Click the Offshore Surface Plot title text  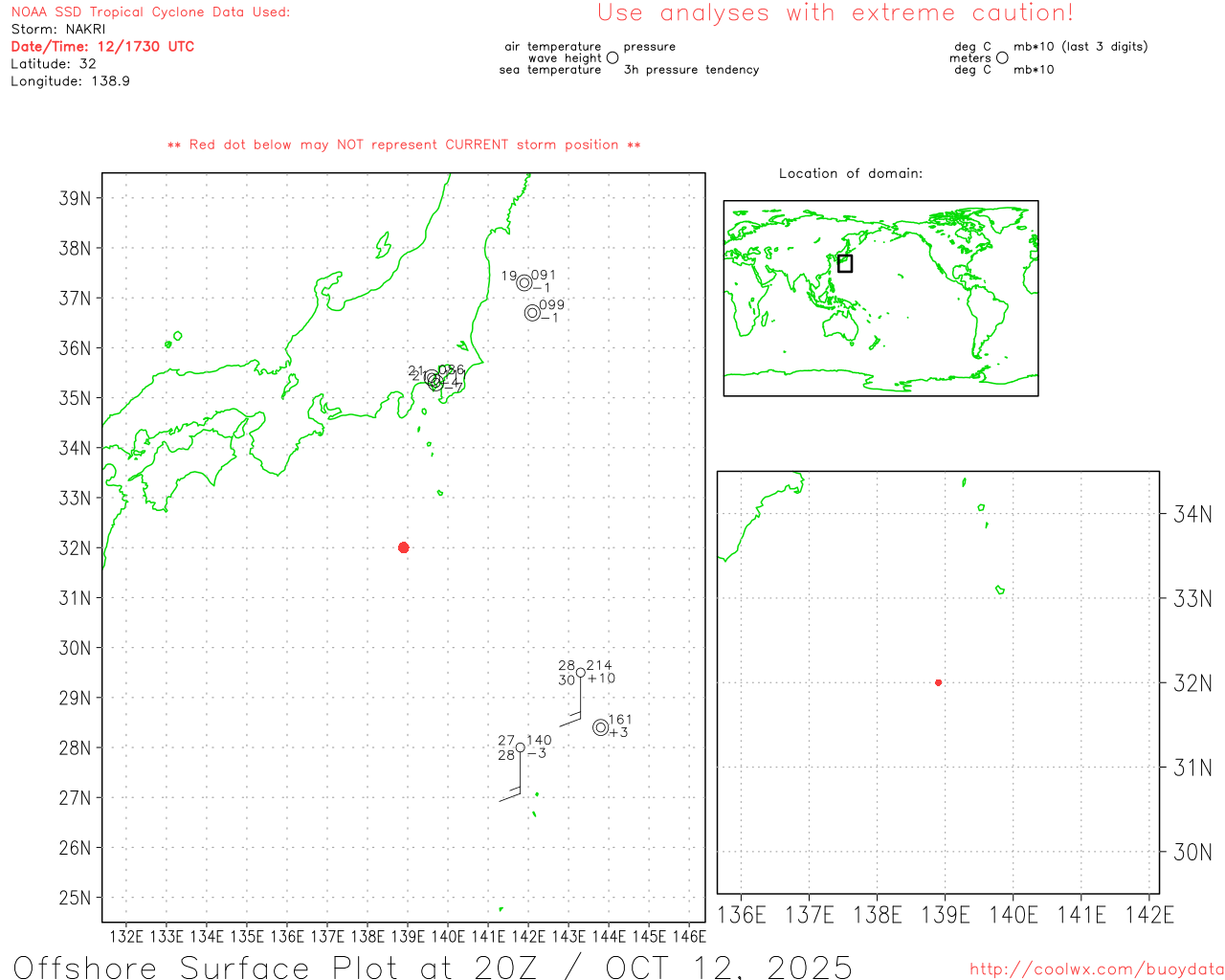coord(433,967)
